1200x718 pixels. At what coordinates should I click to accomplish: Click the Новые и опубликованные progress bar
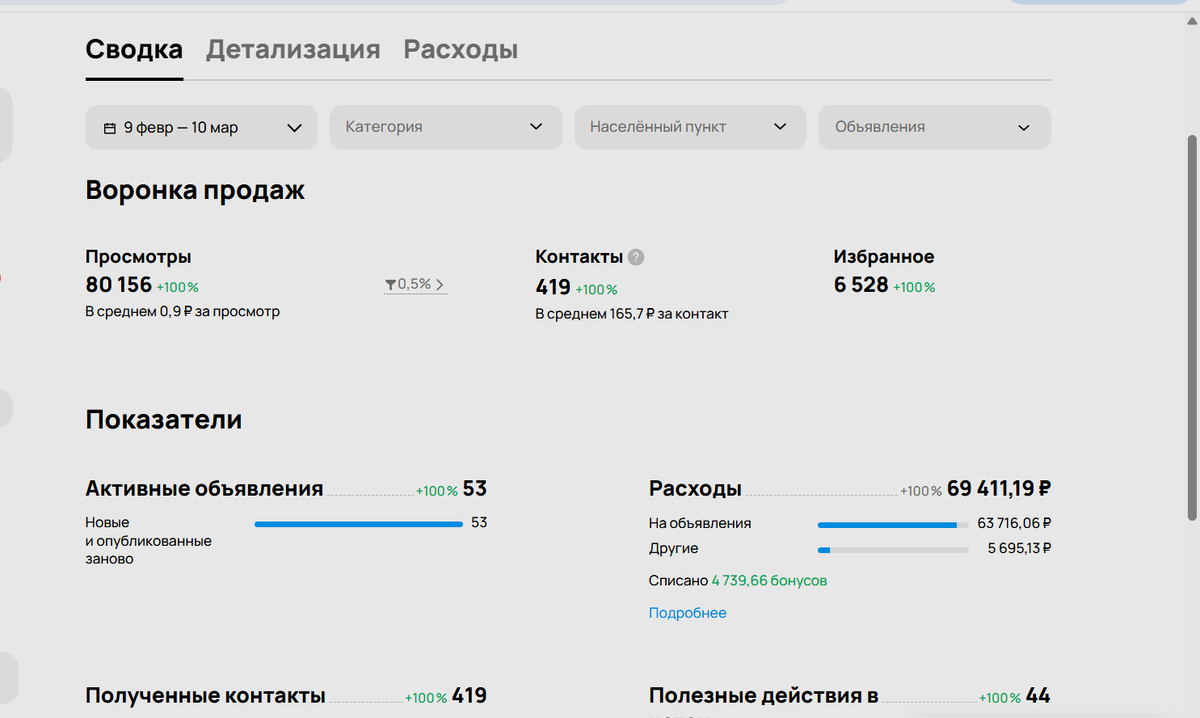coord(358,522)
